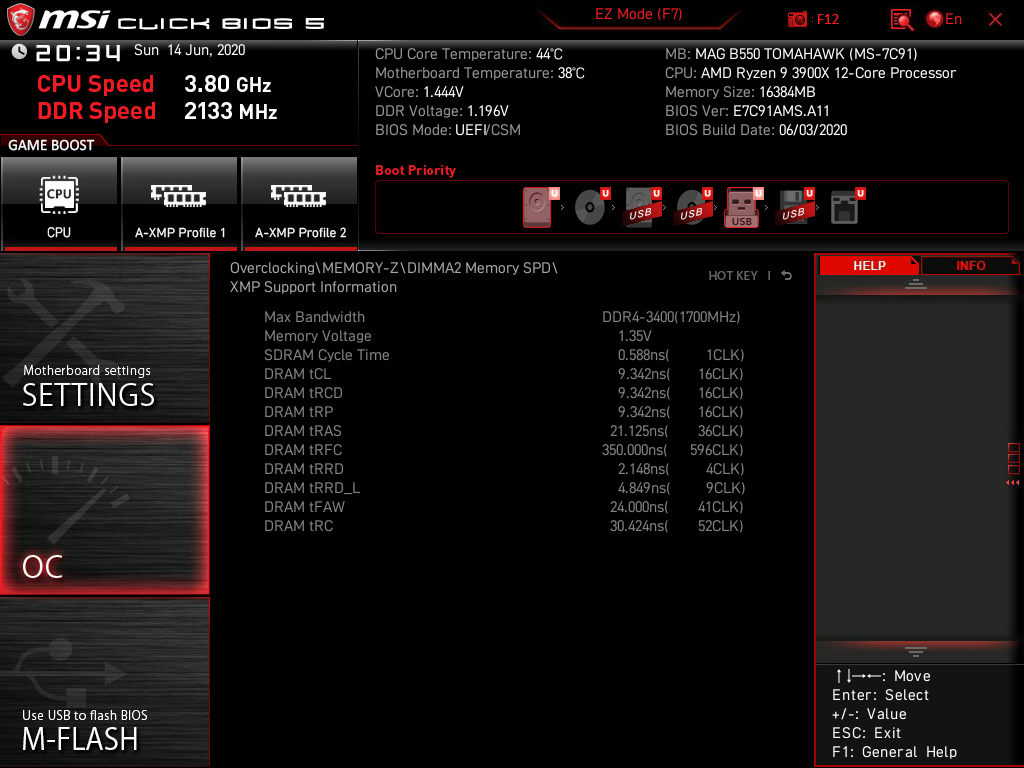Select the DRAM tRRD_L row
Image resolution: width=1024 pixels, height=768 pixels.
click(504, 488)
